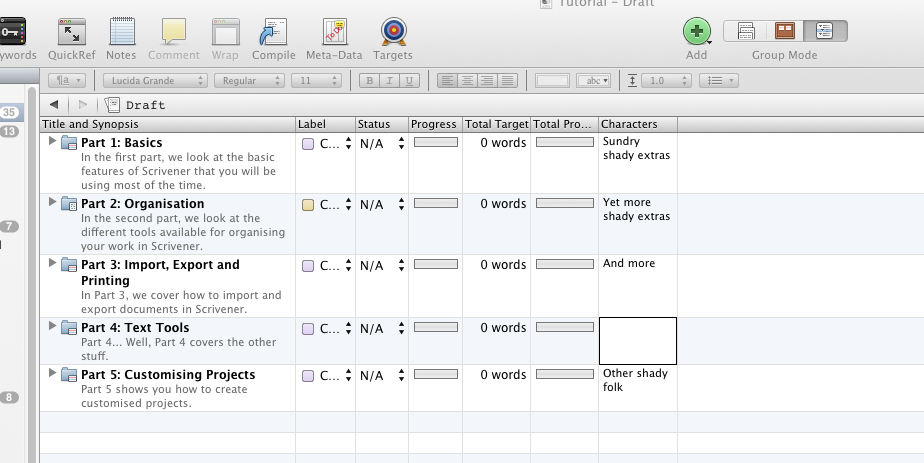Align text left
The height and width of the screenshot is (463, 924).
pyautogui.click(x=447, y=81)
